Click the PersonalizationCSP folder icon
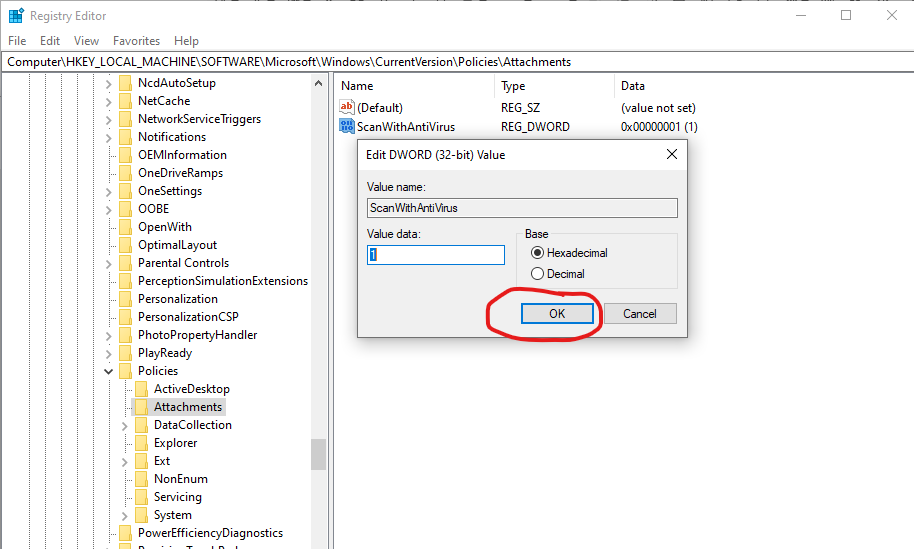This screenshot has height=549, width=914. (x=125, y=317)
